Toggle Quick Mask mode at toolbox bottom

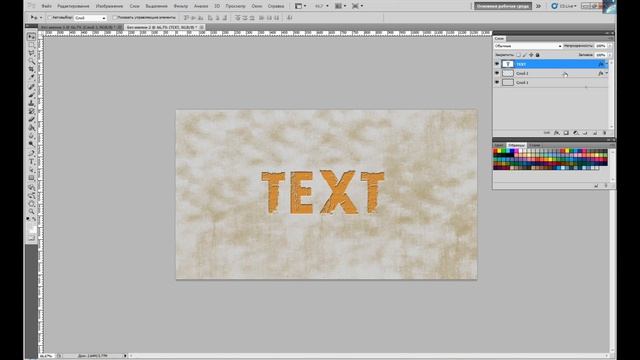[x=31, y=238]
